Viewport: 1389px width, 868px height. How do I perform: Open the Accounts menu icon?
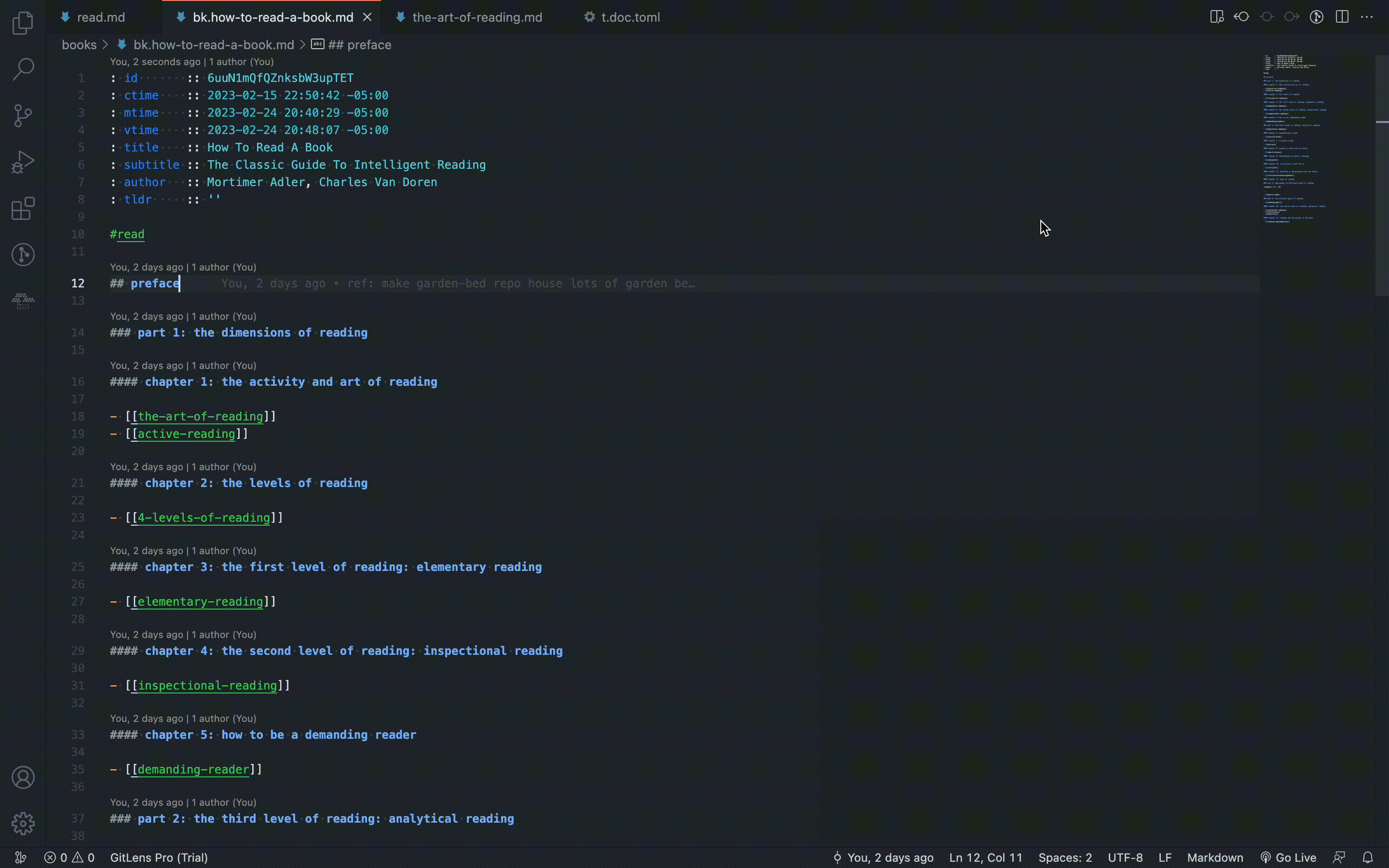pos(23,777)
